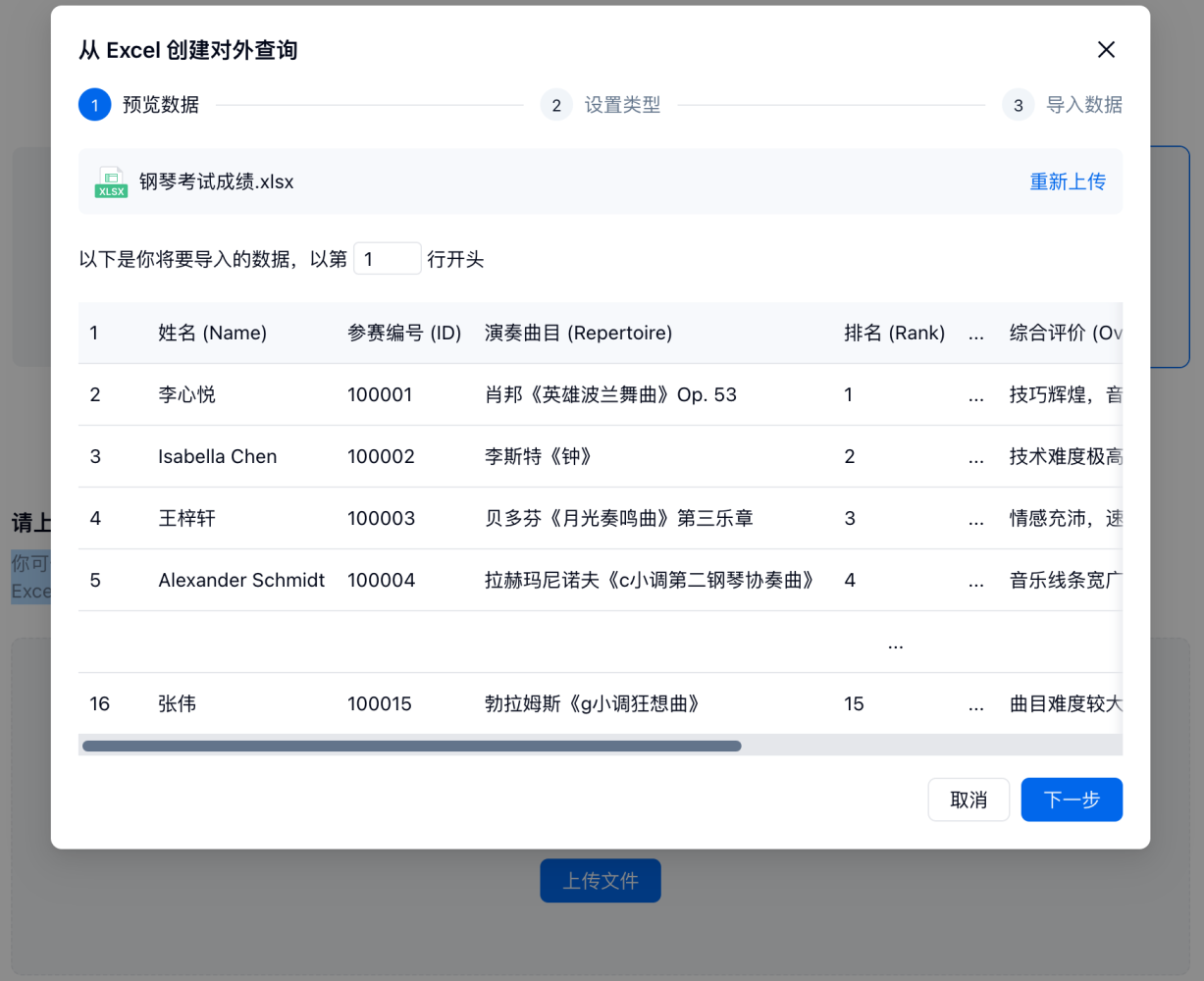
Task: Click header 姓名 (Name)
Action: [x=212, y=333]
